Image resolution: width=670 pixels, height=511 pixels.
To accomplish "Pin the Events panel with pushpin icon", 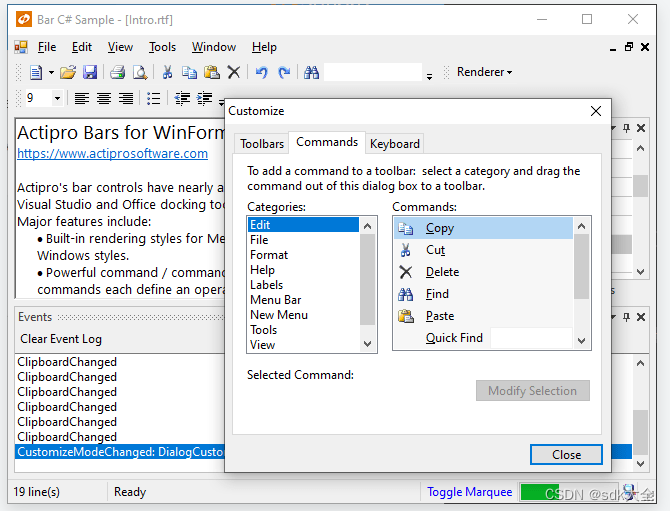I will point(626,317).
